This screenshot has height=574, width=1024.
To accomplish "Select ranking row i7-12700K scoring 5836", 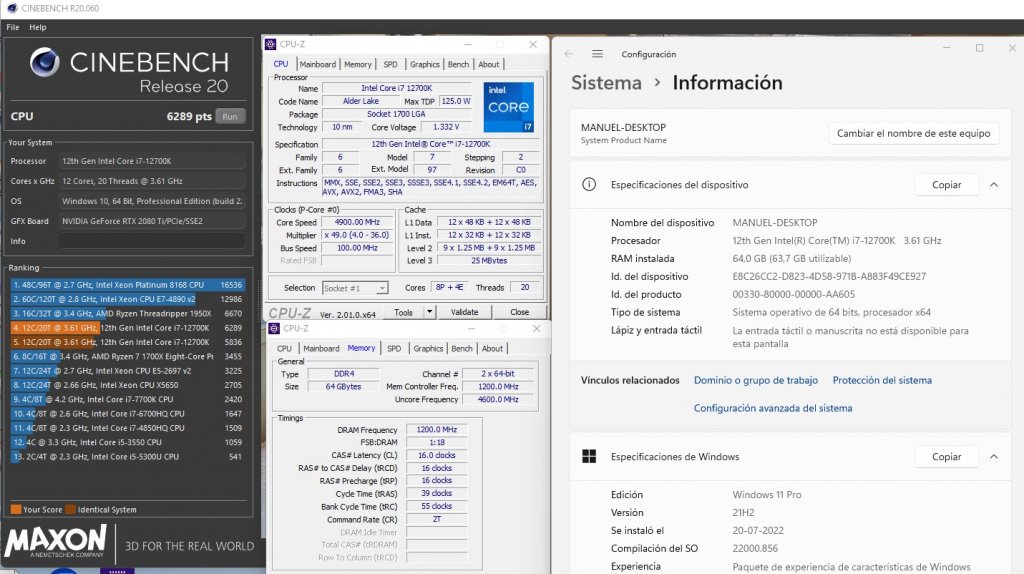I will 127,342.
